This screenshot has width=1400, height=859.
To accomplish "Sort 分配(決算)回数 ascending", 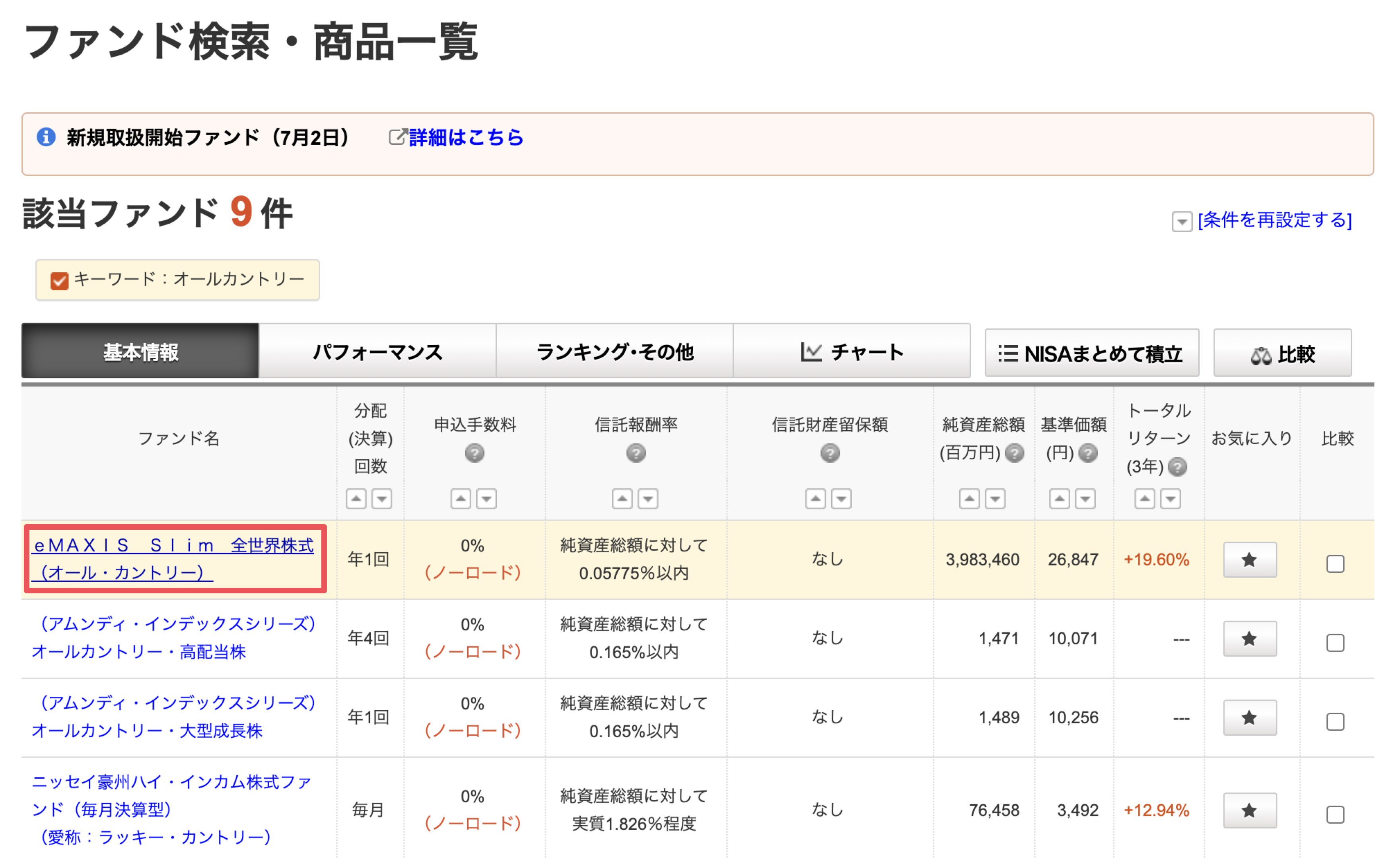I will tap(356, 499).
